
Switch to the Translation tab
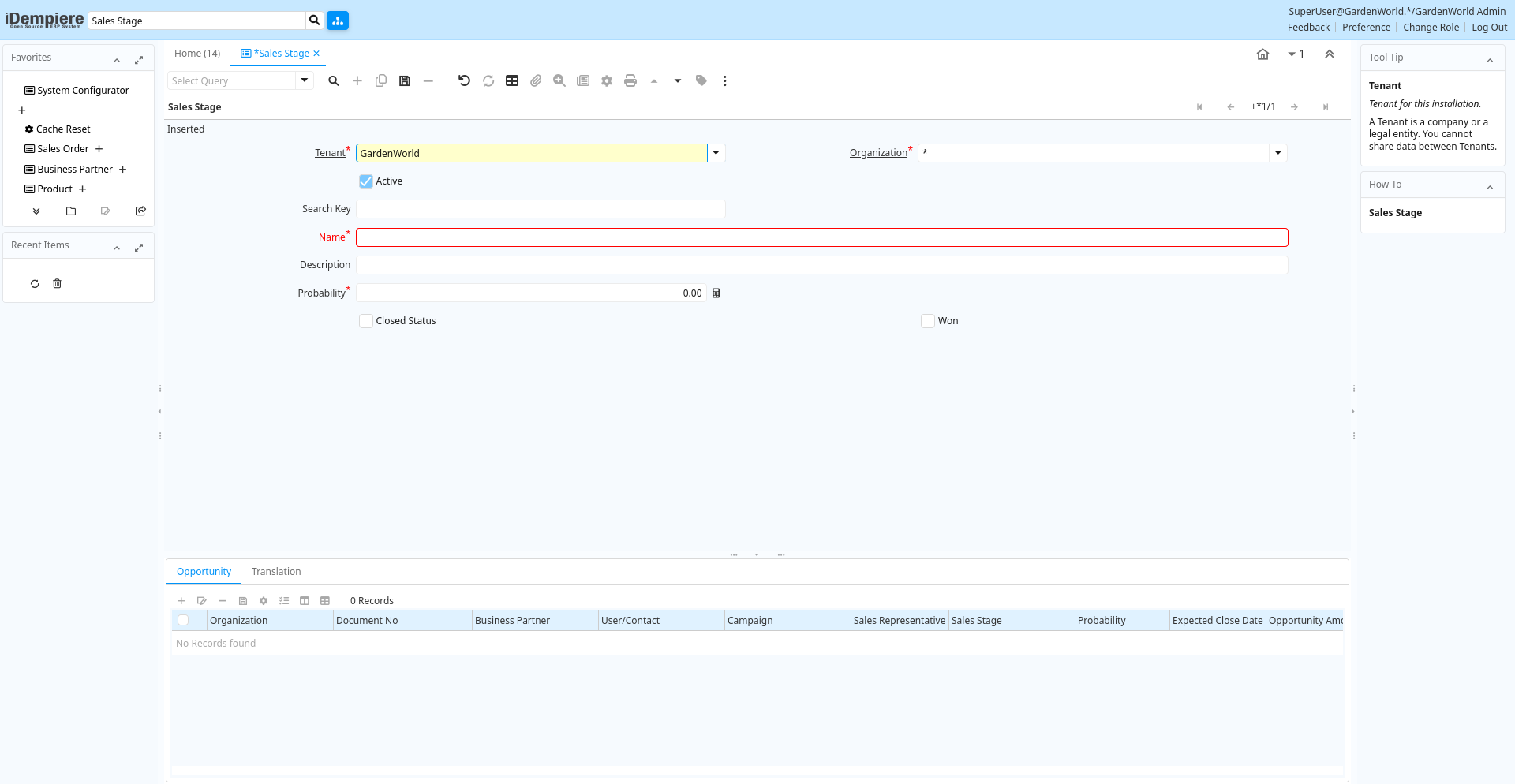[x=276, y=572]
